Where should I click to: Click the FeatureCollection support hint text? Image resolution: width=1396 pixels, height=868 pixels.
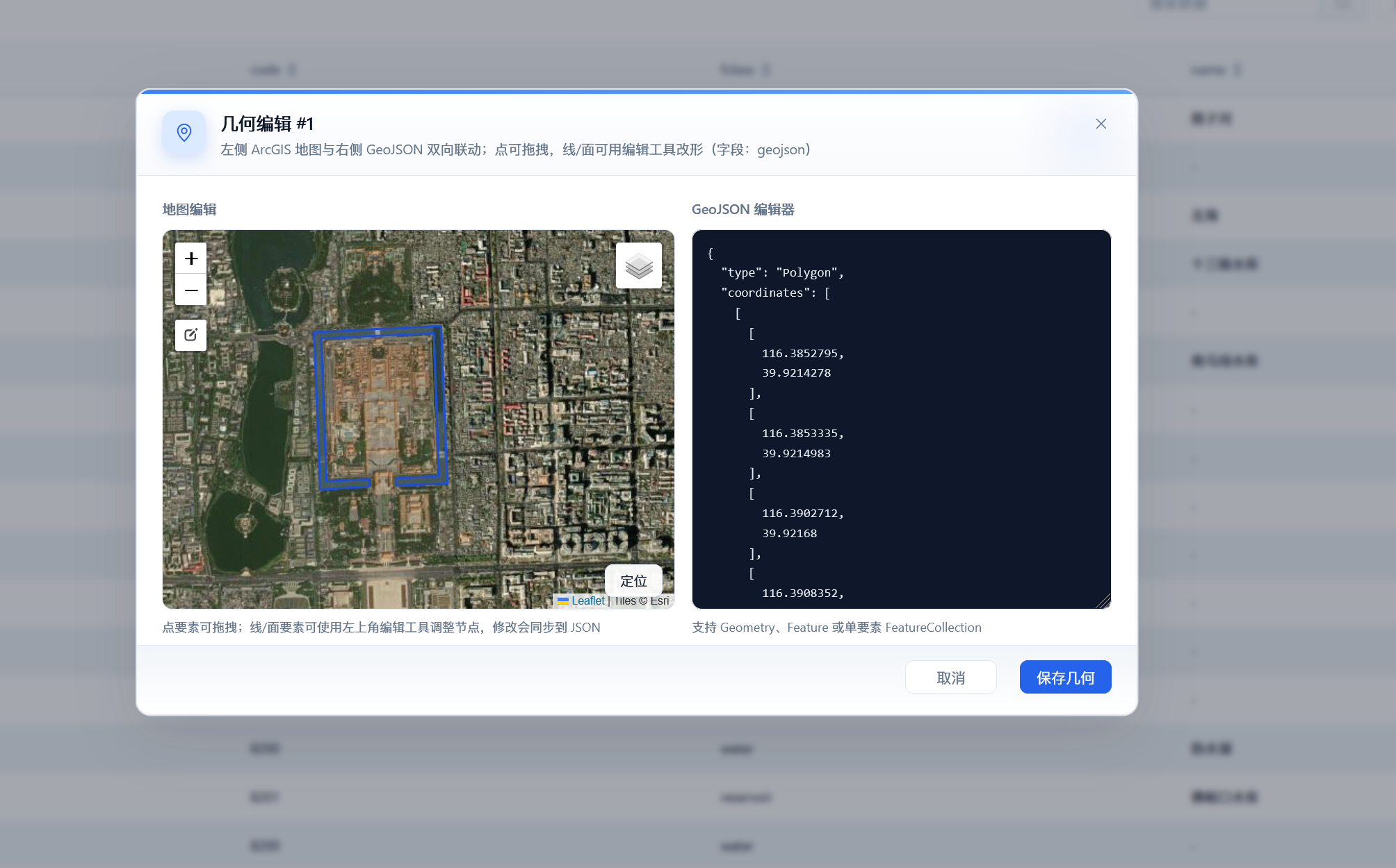(x=836, y=628)
